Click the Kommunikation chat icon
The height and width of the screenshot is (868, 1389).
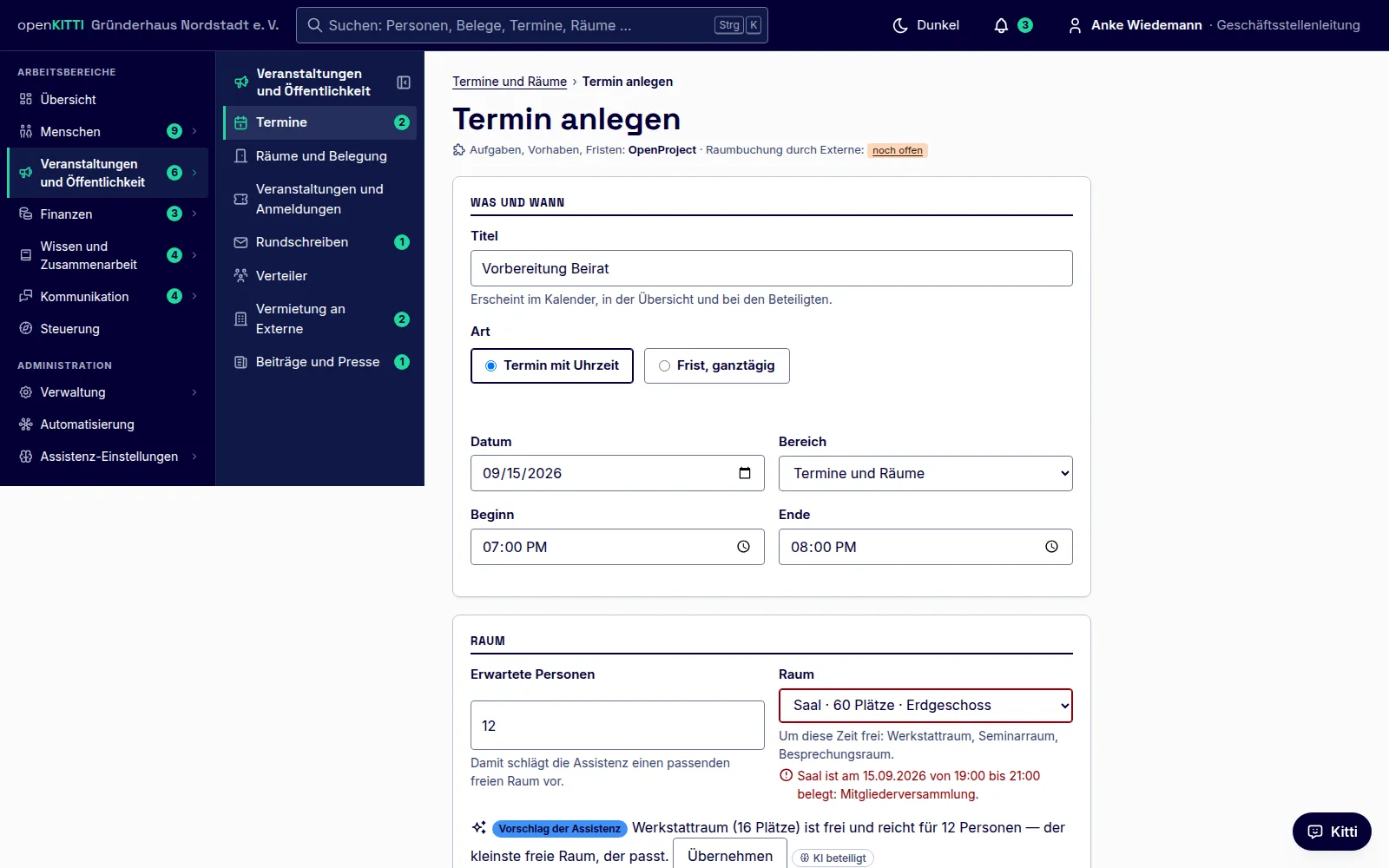click(x=26, y=296)
